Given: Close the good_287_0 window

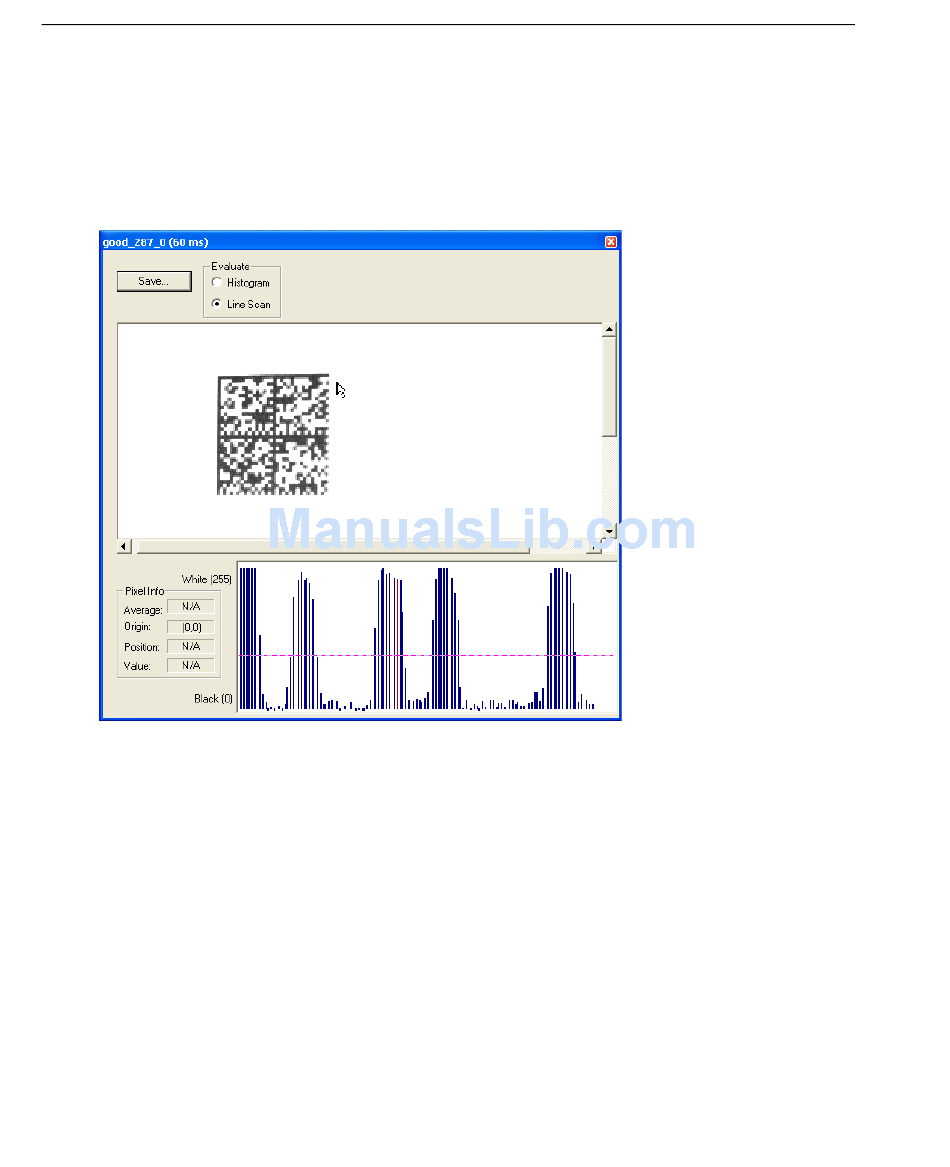Looking at the screenshot, I should click(611, 242).
